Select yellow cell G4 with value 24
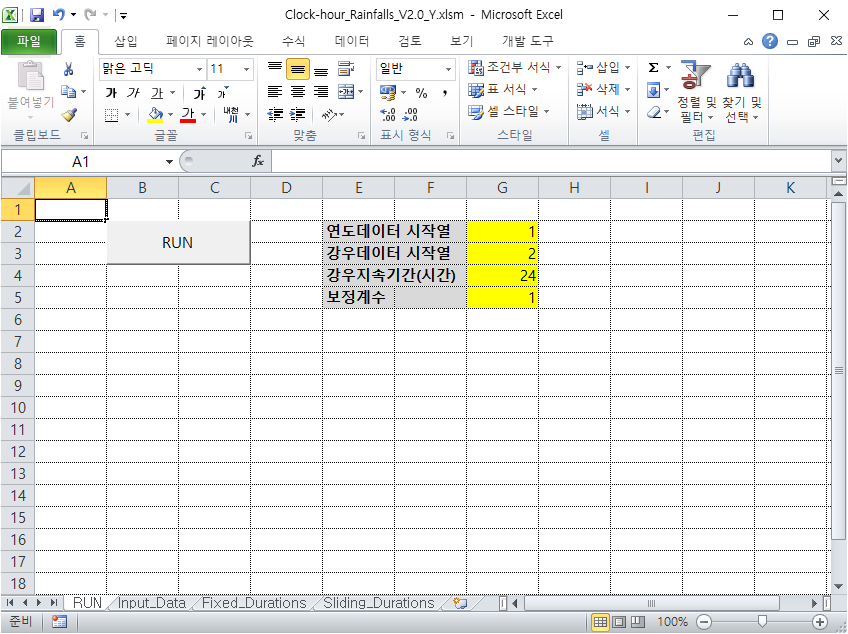 pyautogui.click(x=502, y=275)
